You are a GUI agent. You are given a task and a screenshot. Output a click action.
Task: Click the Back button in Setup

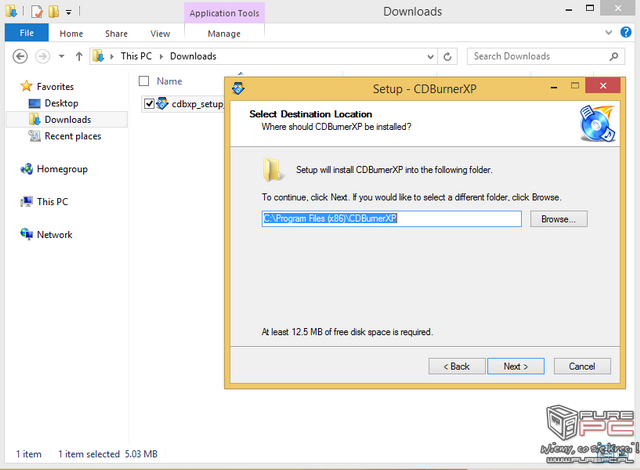(x=457, y=366)
